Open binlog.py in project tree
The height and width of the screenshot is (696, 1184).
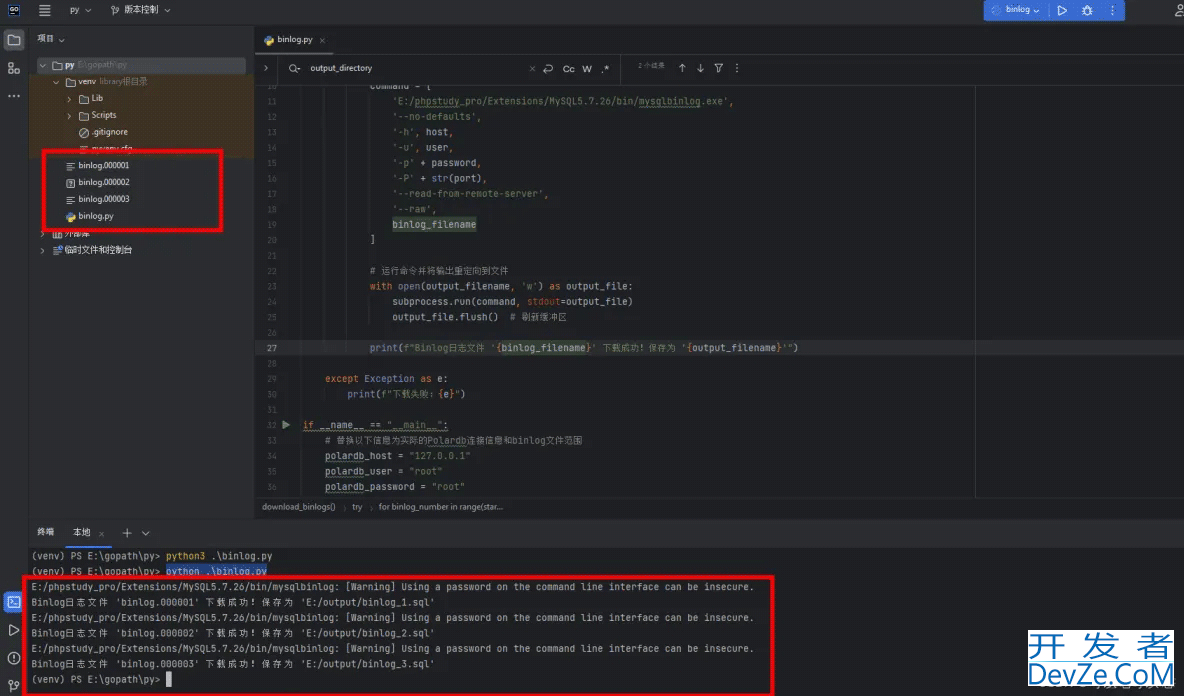click(x=96, y=216)
